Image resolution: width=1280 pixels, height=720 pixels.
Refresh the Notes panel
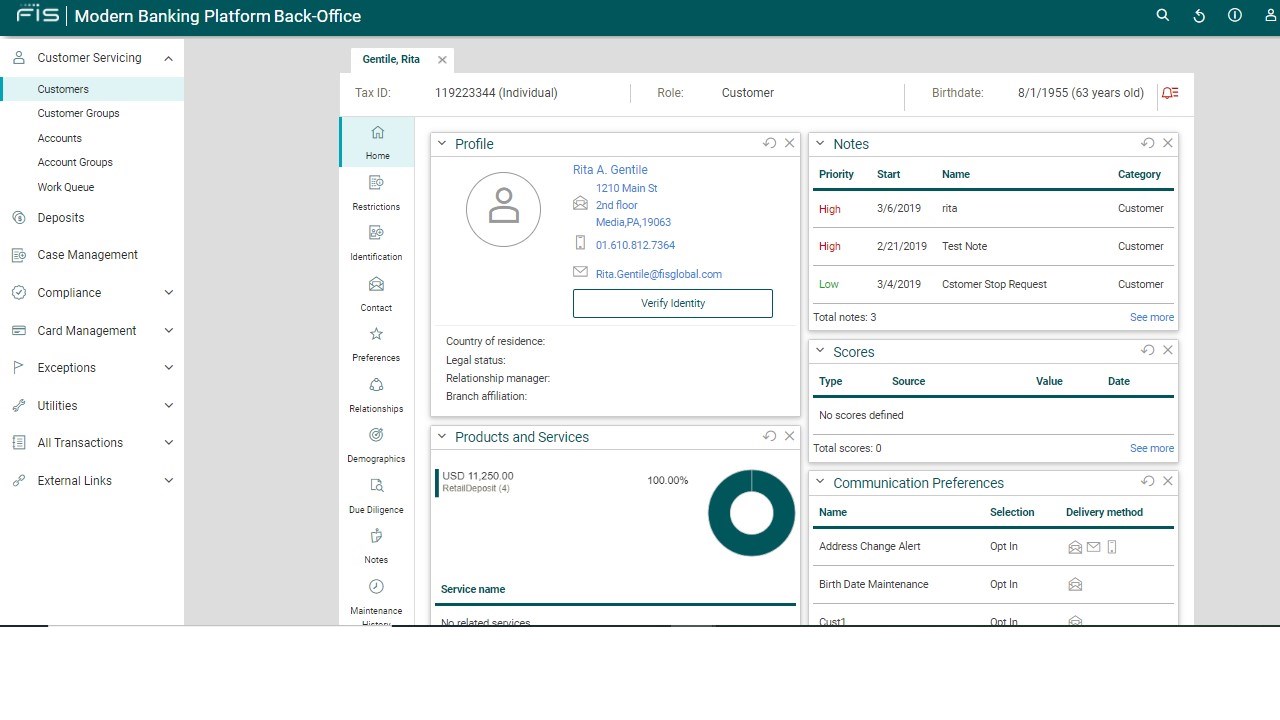pos(1148,143)
